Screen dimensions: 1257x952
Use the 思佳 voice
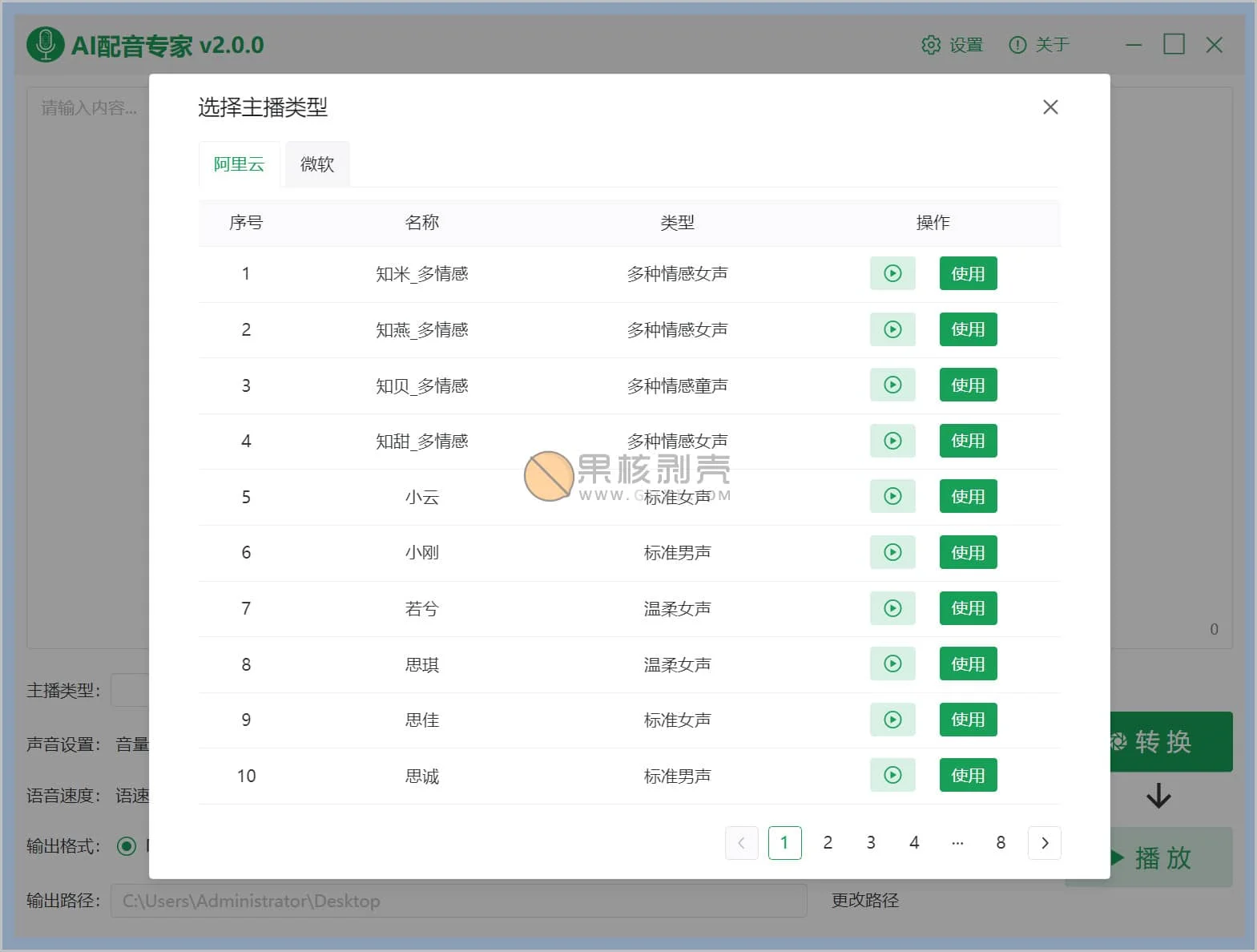point(968,720)
